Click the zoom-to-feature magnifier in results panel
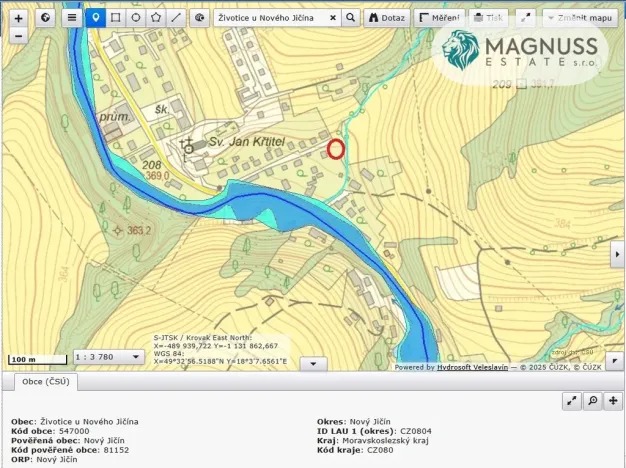626x468 pixels. pos(592,401)
